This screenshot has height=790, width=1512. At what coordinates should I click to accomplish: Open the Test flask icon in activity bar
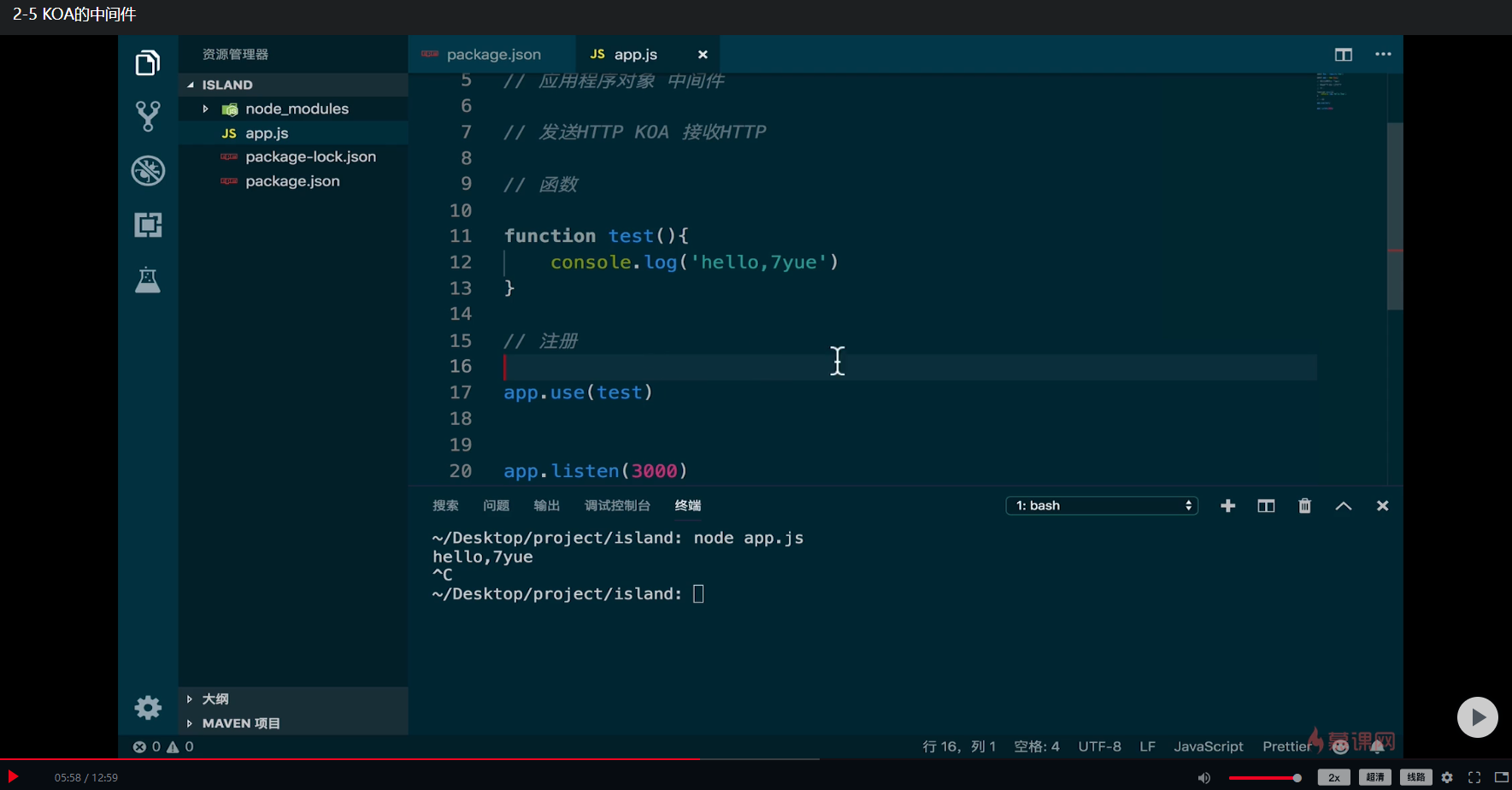coord(148,280)
